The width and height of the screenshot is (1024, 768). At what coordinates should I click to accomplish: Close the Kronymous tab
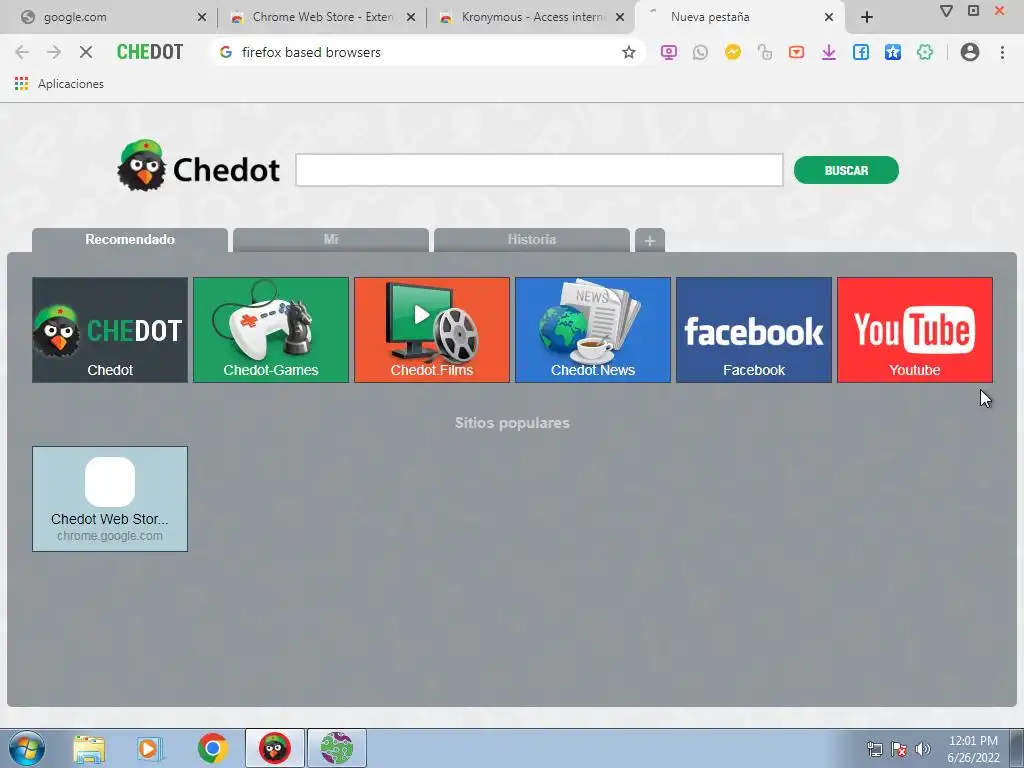tap(620, 18)
